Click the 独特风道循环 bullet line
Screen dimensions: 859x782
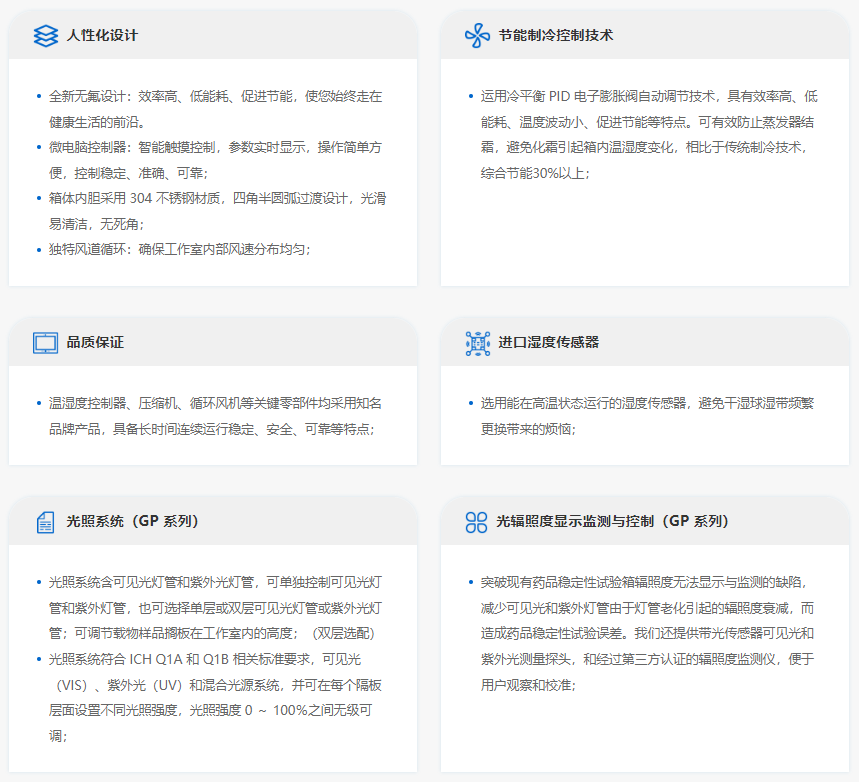pyautogui.click(x=180, y=249)
